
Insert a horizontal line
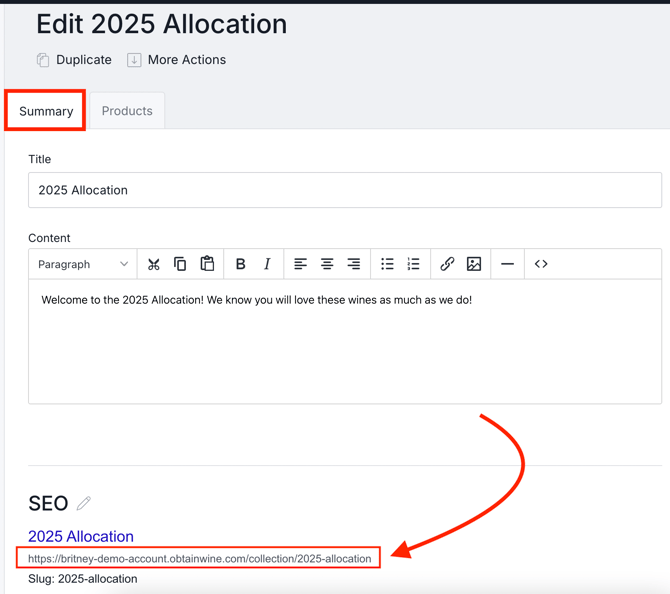[507, 264]
